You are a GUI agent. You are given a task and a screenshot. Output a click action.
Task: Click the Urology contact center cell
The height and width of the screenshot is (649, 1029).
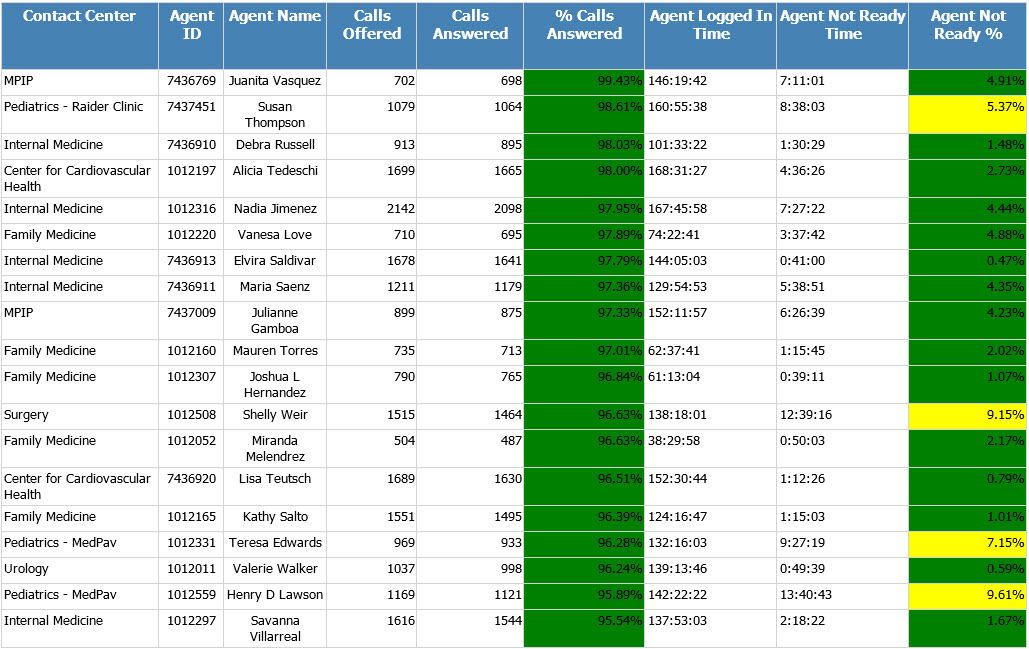[x=79, y=570]
